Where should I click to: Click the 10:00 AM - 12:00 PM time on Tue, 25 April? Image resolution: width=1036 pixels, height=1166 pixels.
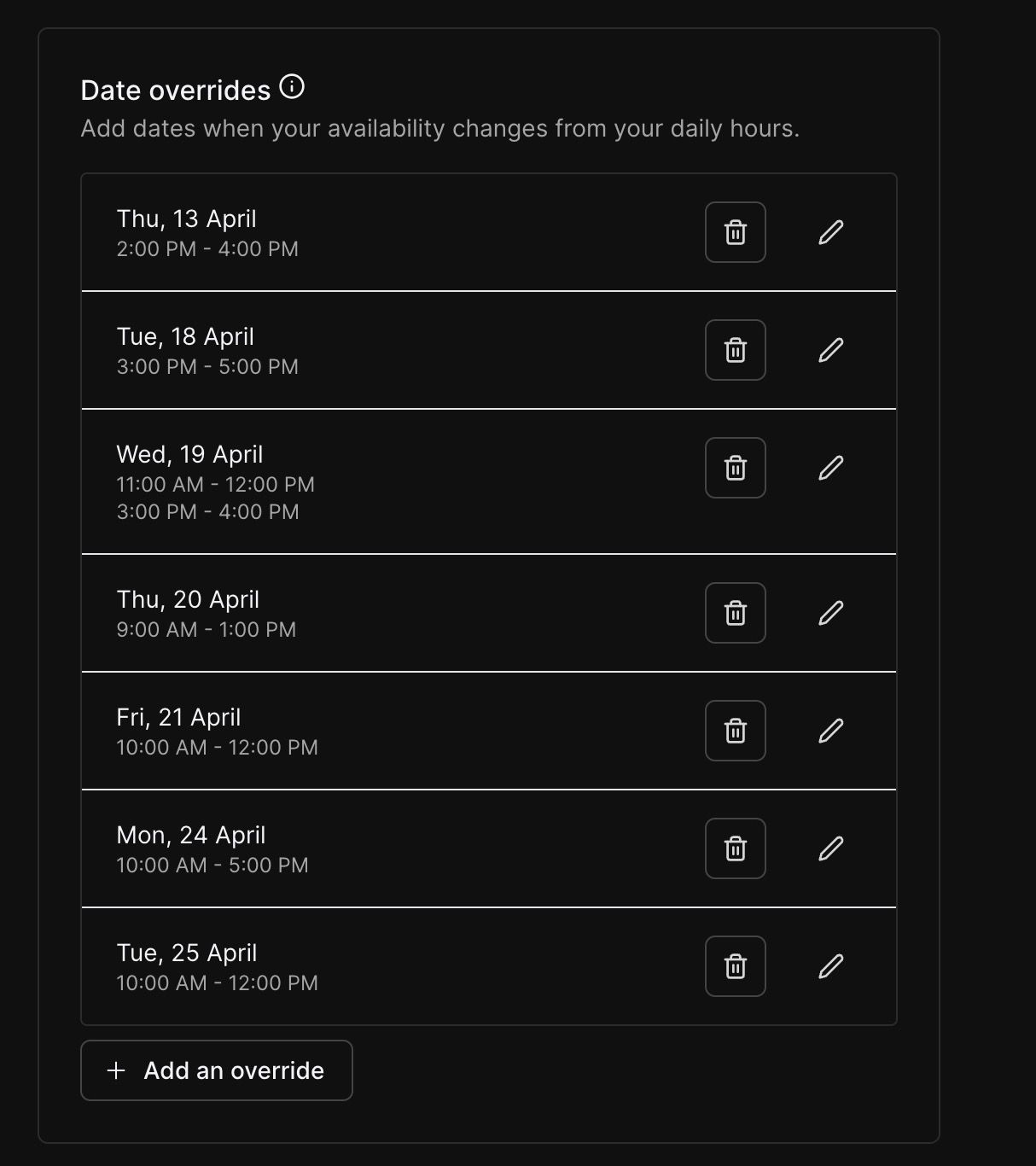[x=216, y=982]
